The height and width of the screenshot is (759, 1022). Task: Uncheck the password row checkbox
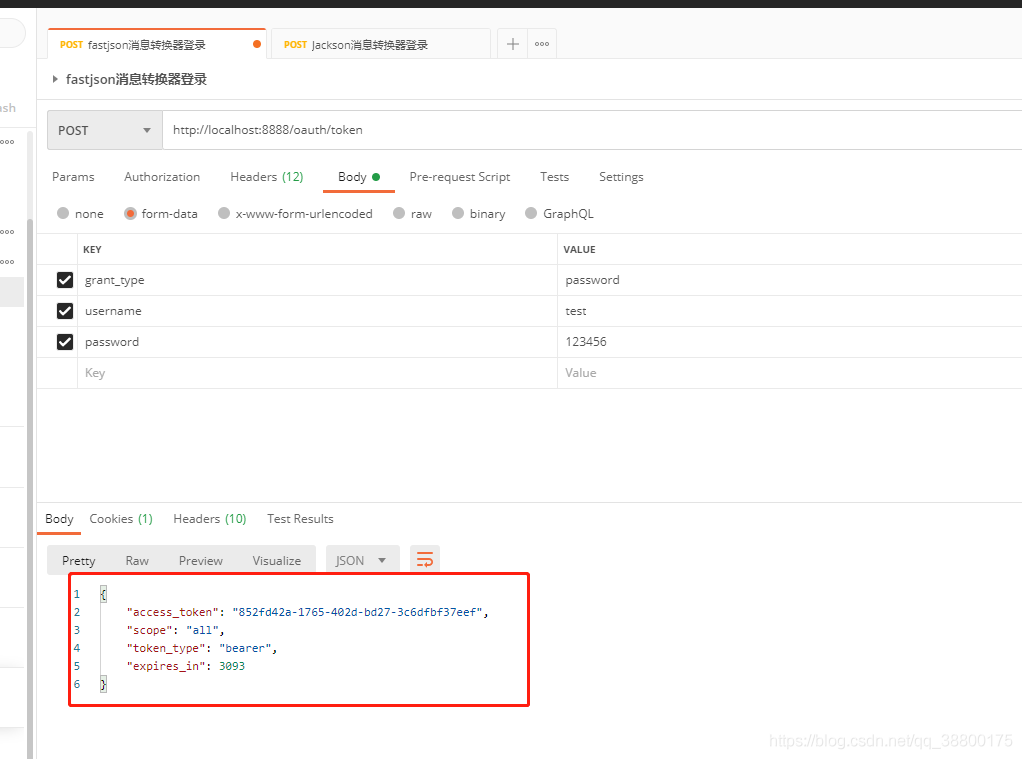pos(65,342)
